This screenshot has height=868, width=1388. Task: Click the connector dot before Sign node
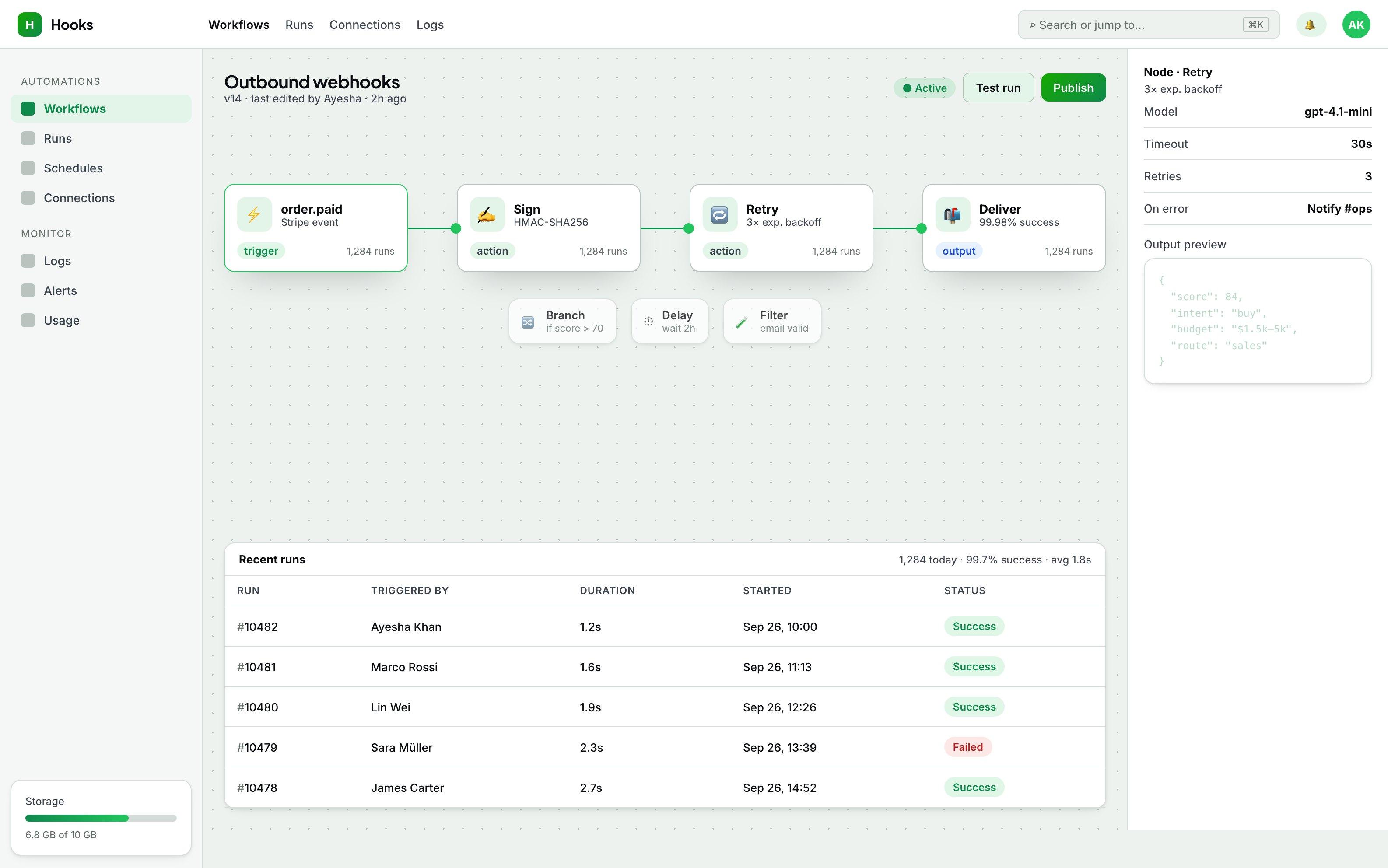(456, 228)
